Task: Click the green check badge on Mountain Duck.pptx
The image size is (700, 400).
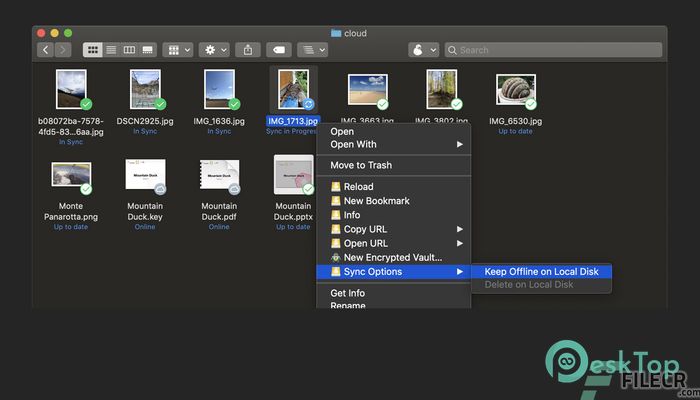Action: [x=308, y=189]
